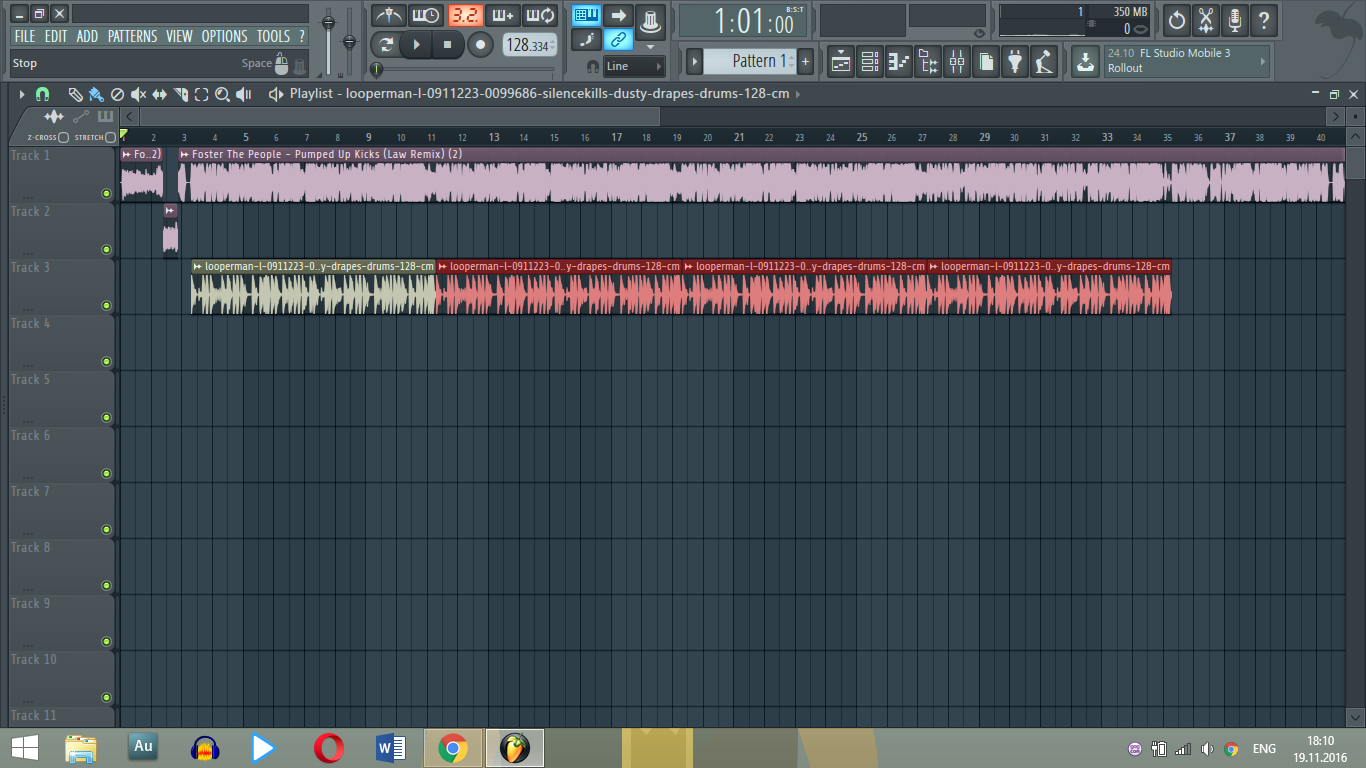Open the Playlist view from toolbar
The width and height of the screenshot is (1366, 768).
pyautogui.click(x=840, y=61)
